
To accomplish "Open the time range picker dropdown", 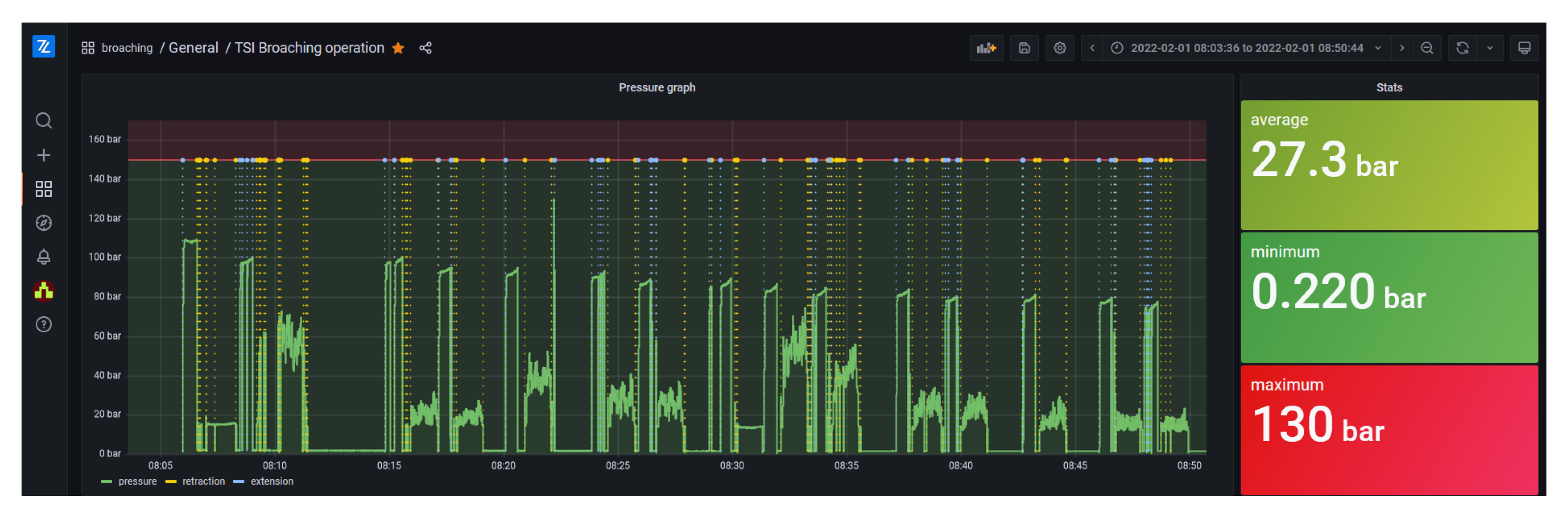I will click(1246, 48).
